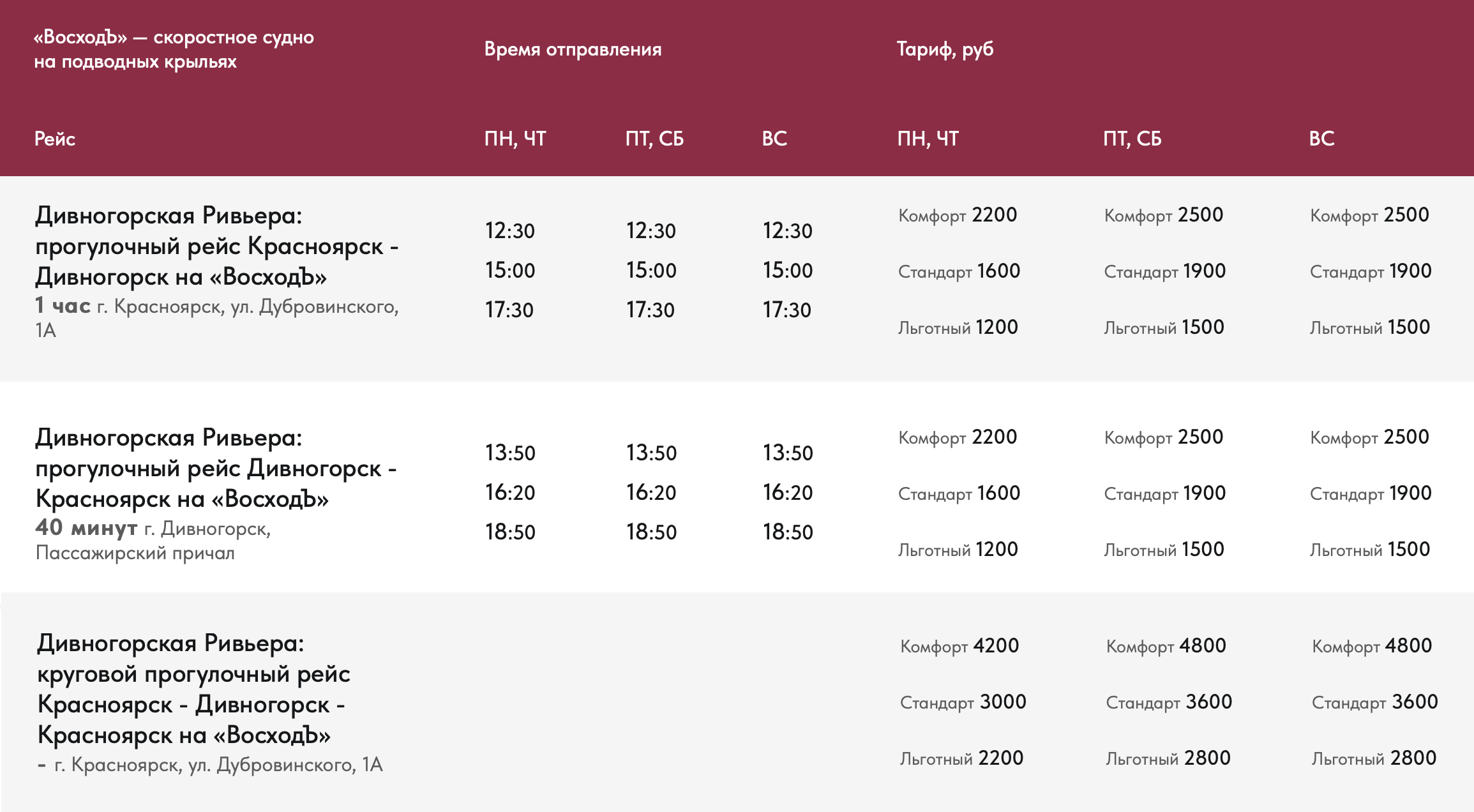
Task: Pick the 16:20 departure for ПТ, СБ
Action: 651,493
